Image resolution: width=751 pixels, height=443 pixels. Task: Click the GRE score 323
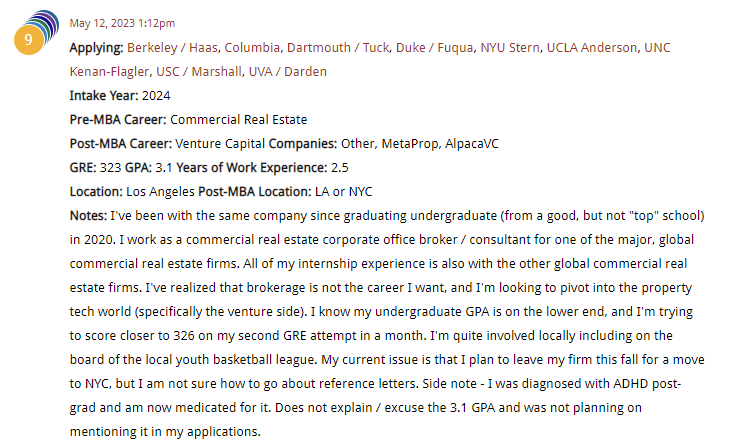point(111,167)
